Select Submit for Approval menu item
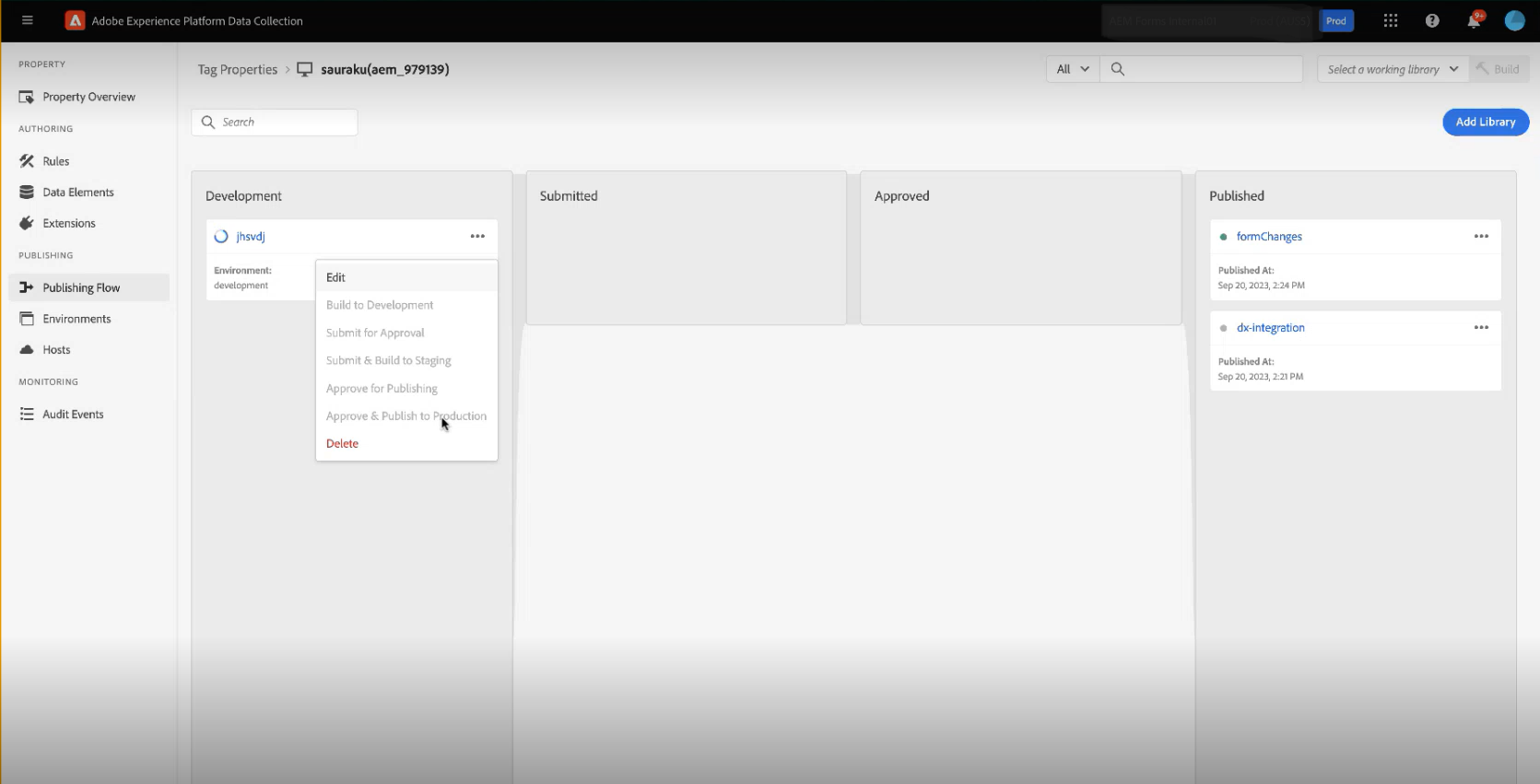This screenshot has width=1540, height=784. coord(406,333)
